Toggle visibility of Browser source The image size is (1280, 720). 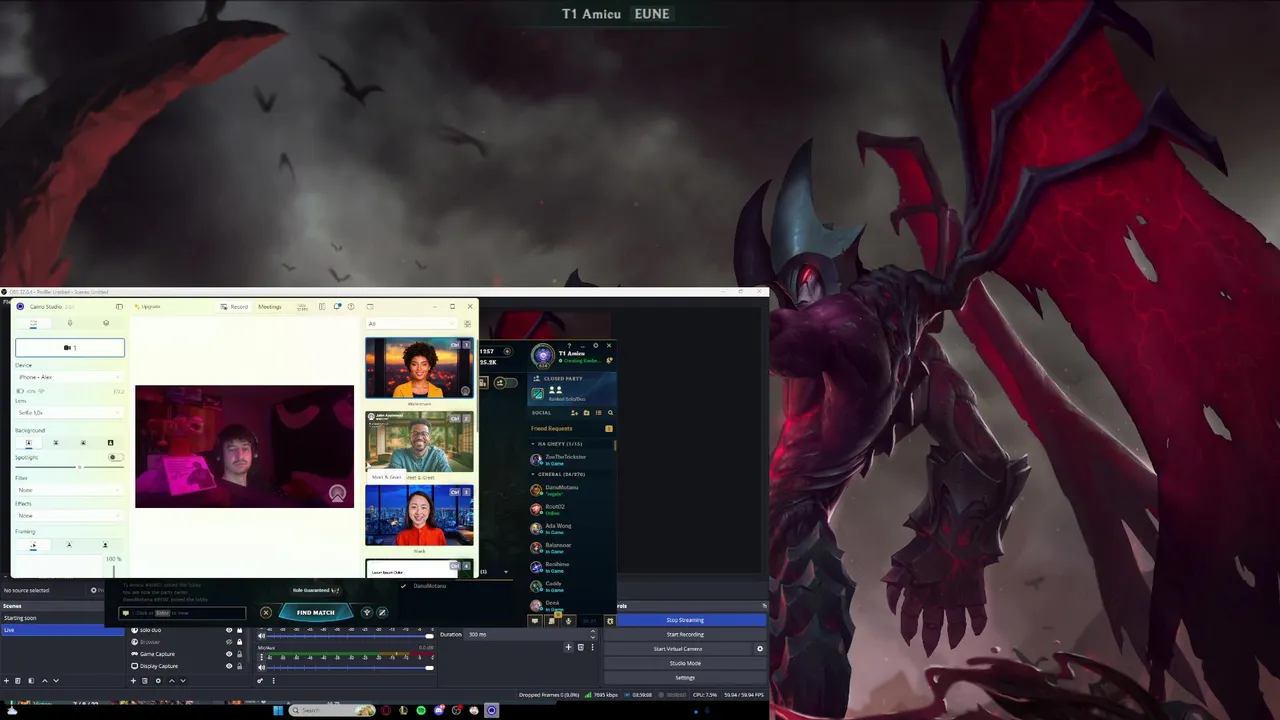228,642
